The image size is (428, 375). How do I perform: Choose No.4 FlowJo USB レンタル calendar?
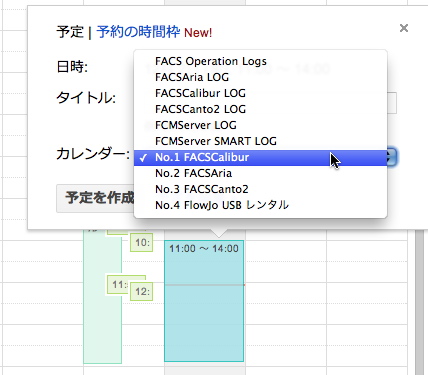pyautogui.click(x=260, y=205)
